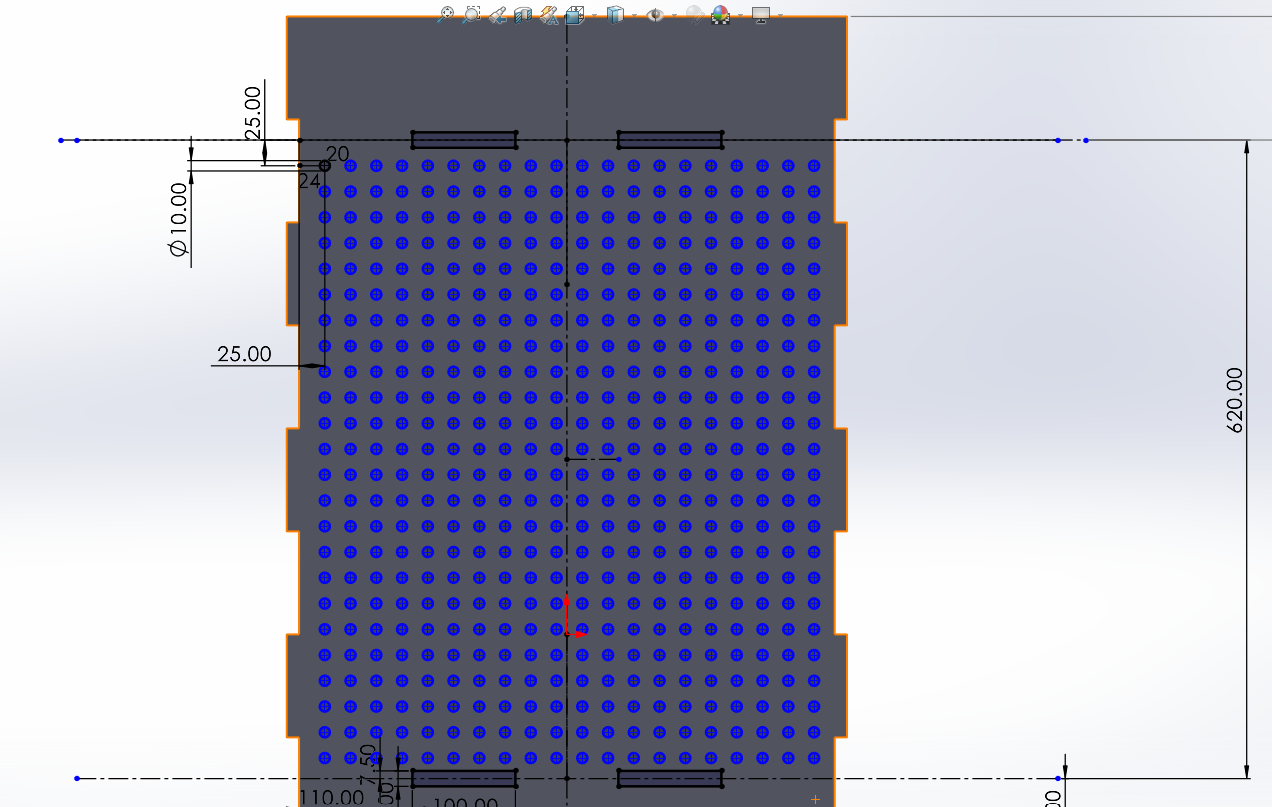Select the top-right rectangular slot
The height and width of the screenshot is (807, 1272).
tap(670, 140)
